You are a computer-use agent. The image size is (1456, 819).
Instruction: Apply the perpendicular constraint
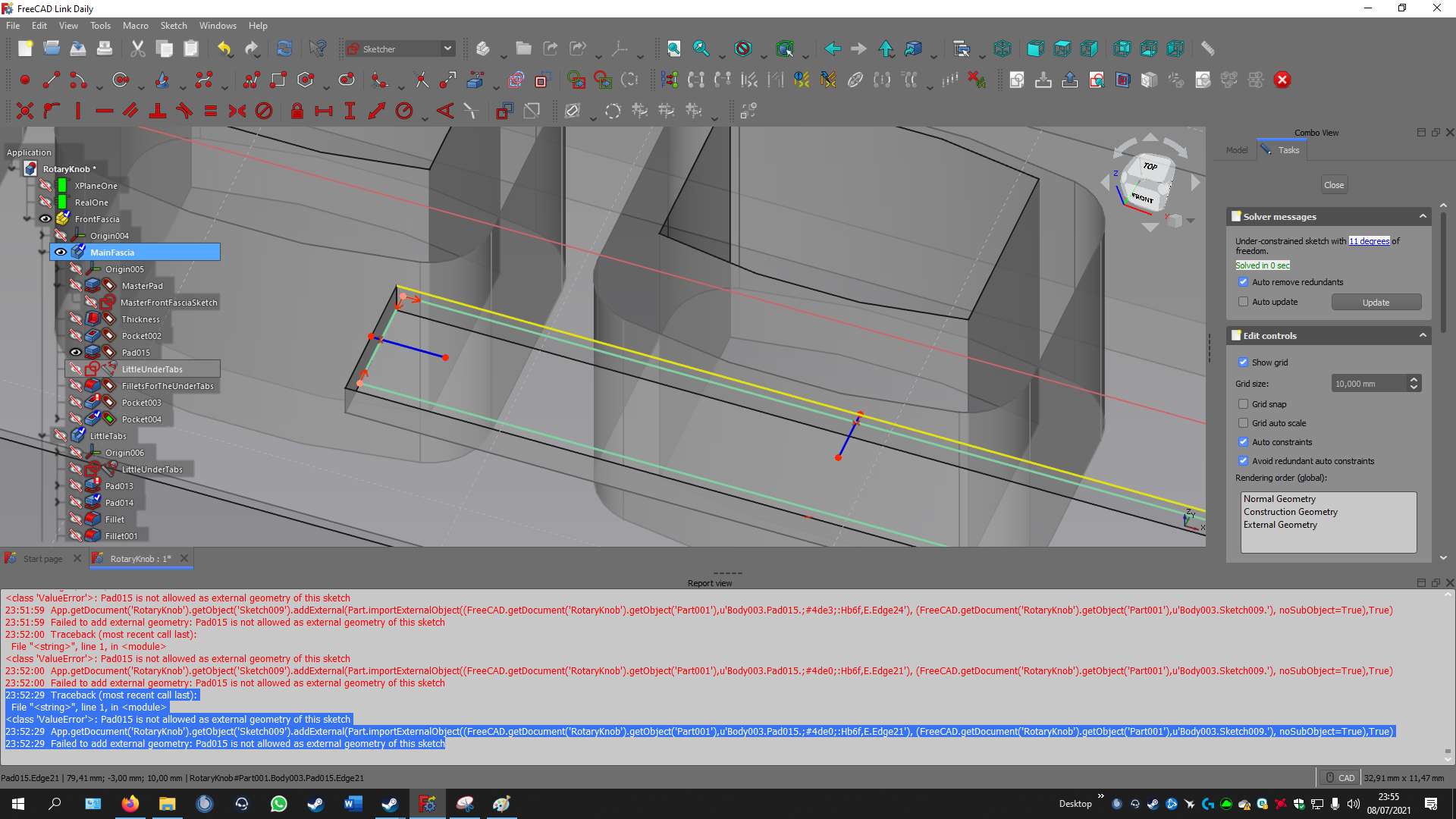click(158, 111)
